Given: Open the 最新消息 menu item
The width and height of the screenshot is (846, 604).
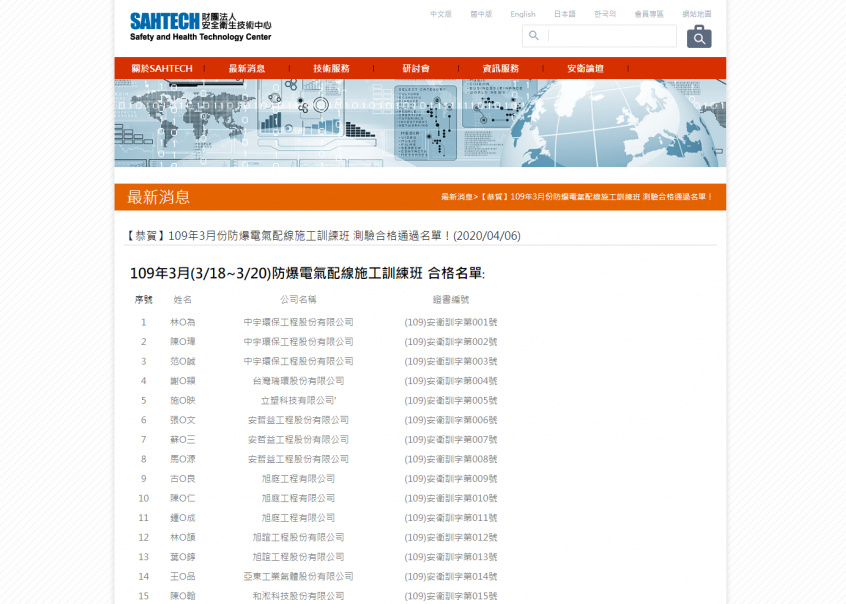Looking at the screenshot, I should [x=246, y=68].
